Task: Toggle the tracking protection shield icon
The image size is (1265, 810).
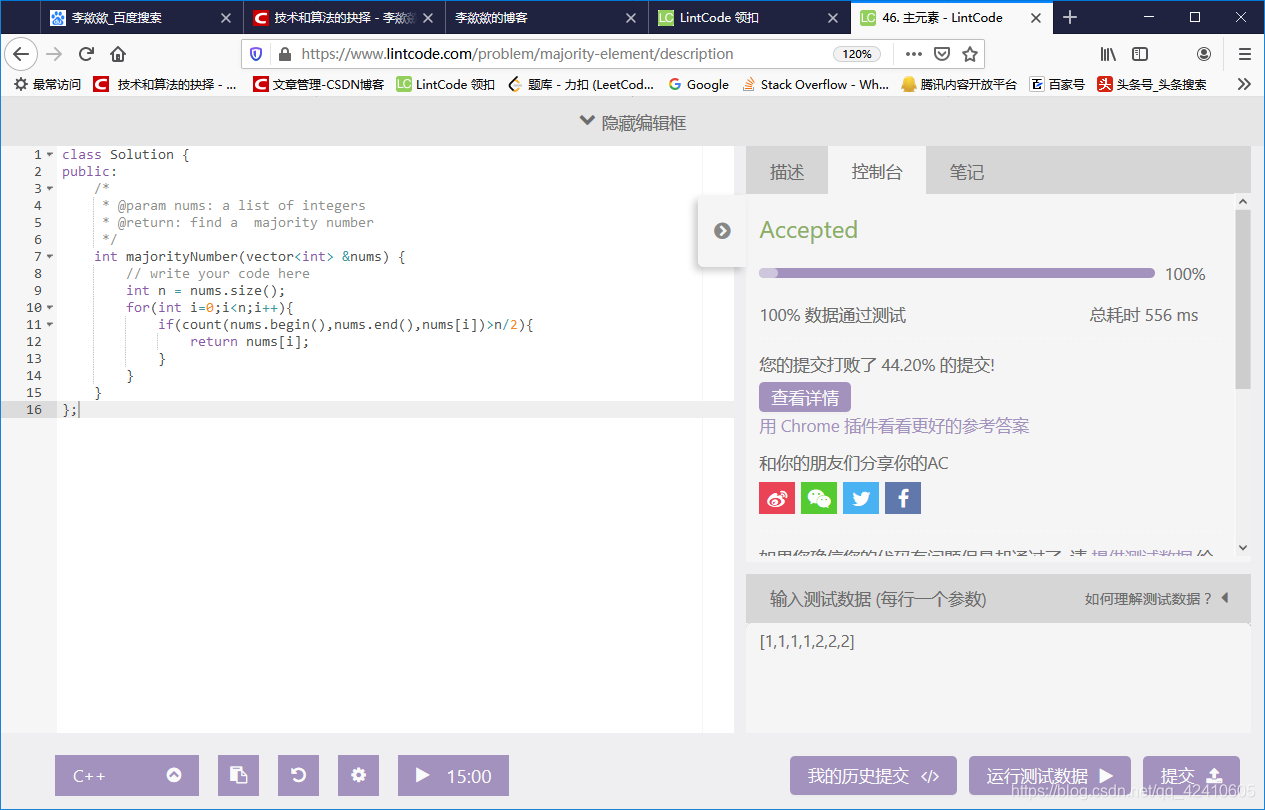Action: tap(257, 53)
